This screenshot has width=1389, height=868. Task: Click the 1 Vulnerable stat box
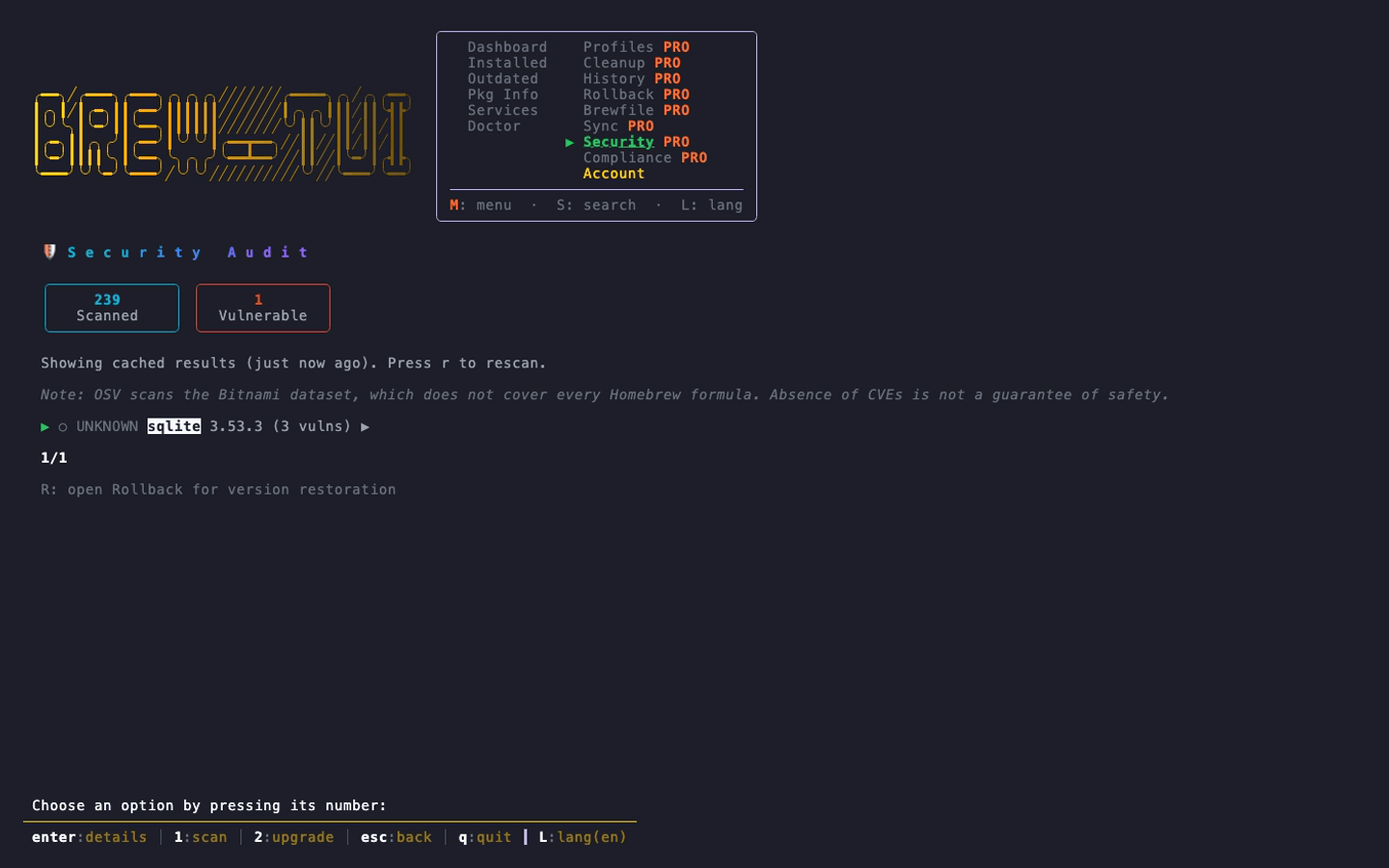[263, 308]
